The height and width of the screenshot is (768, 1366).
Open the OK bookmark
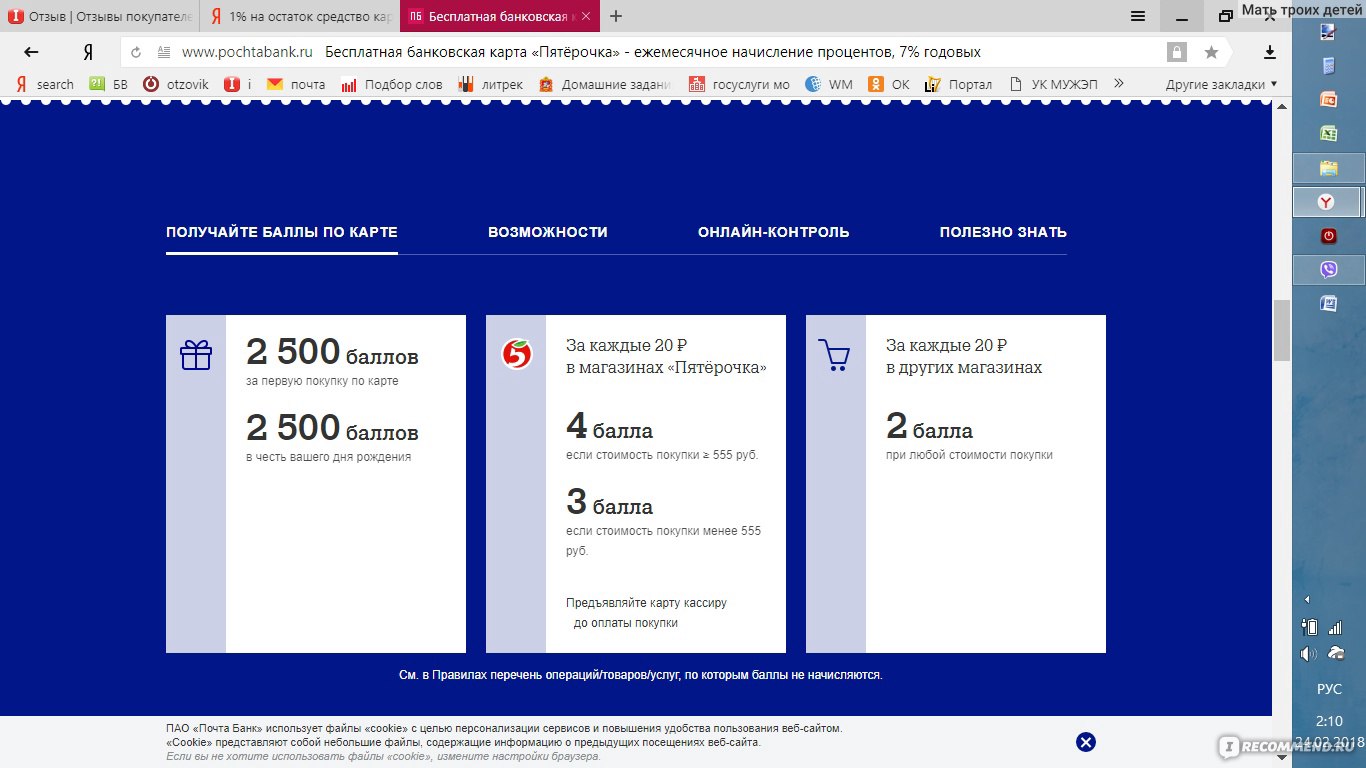[889, 84]
